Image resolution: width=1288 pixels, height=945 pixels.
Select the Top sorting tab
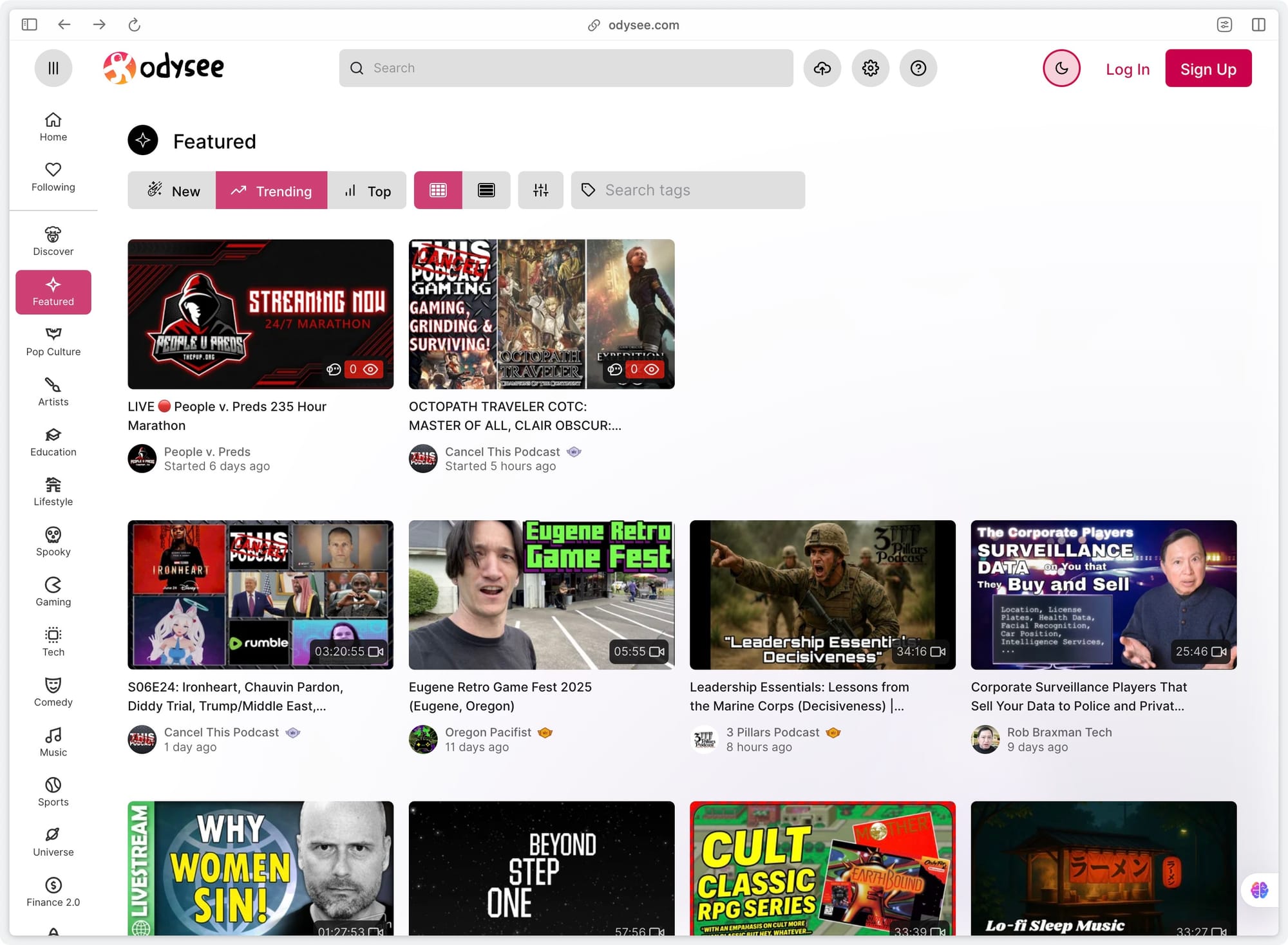click(367, 191)
